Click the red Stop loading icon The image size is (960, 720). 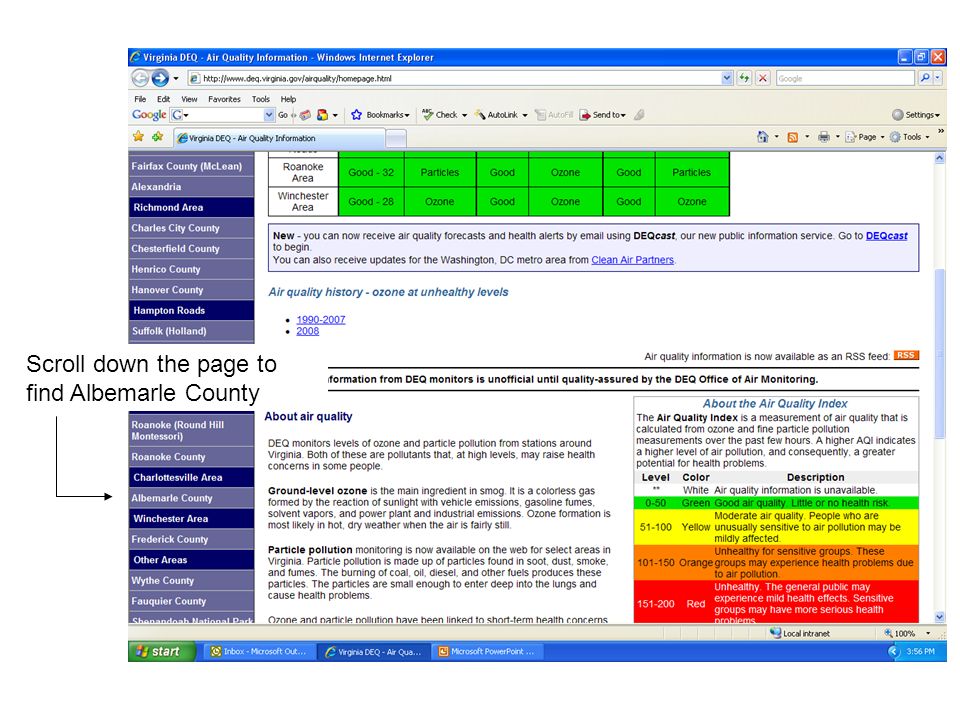coord(762,78)
